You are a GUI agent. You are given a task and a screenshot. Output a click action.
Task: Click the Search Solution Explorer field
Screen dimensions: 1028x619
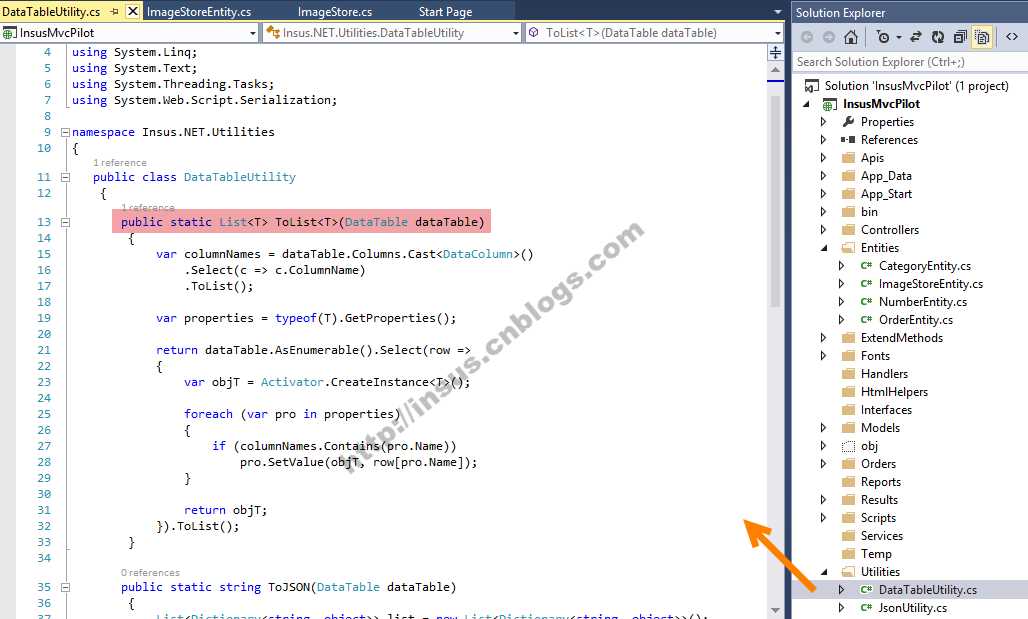coord(910,62)
